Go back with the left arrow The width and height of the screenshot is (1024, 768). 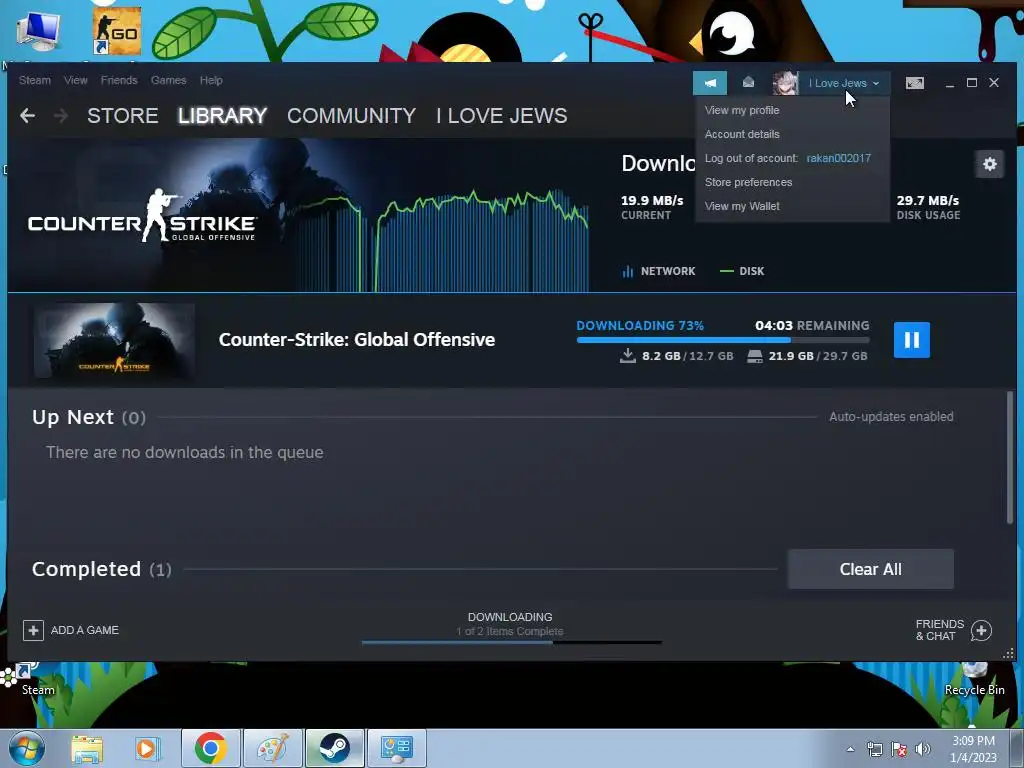(27, 116)
